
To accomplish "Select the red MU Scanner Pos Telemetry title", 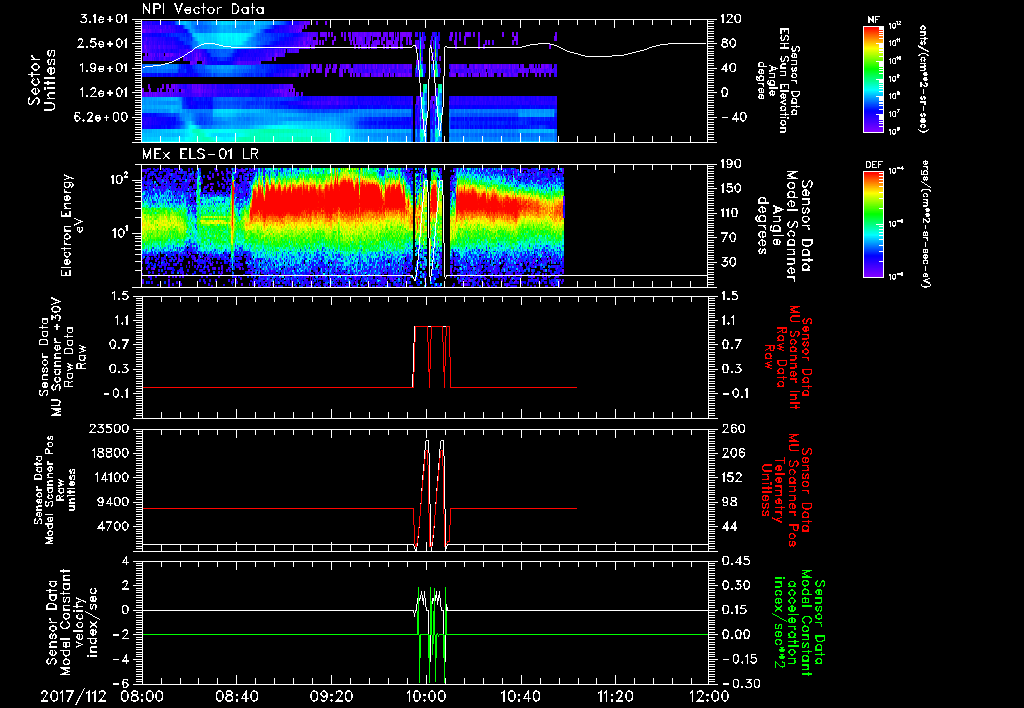I will [787, 490].
